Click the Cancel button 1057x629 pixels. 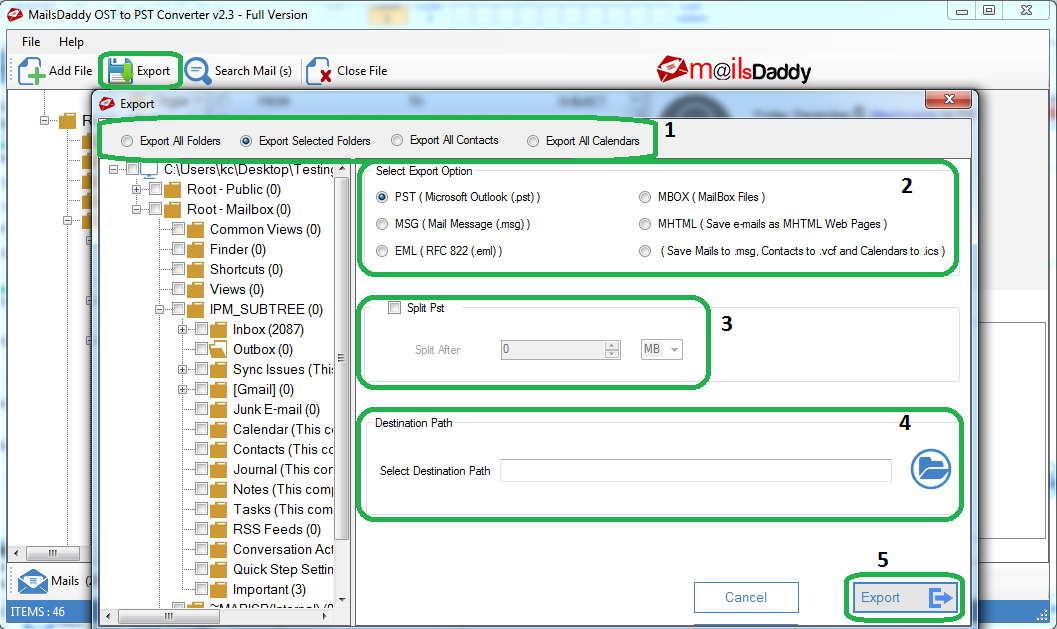coord(746,597)
